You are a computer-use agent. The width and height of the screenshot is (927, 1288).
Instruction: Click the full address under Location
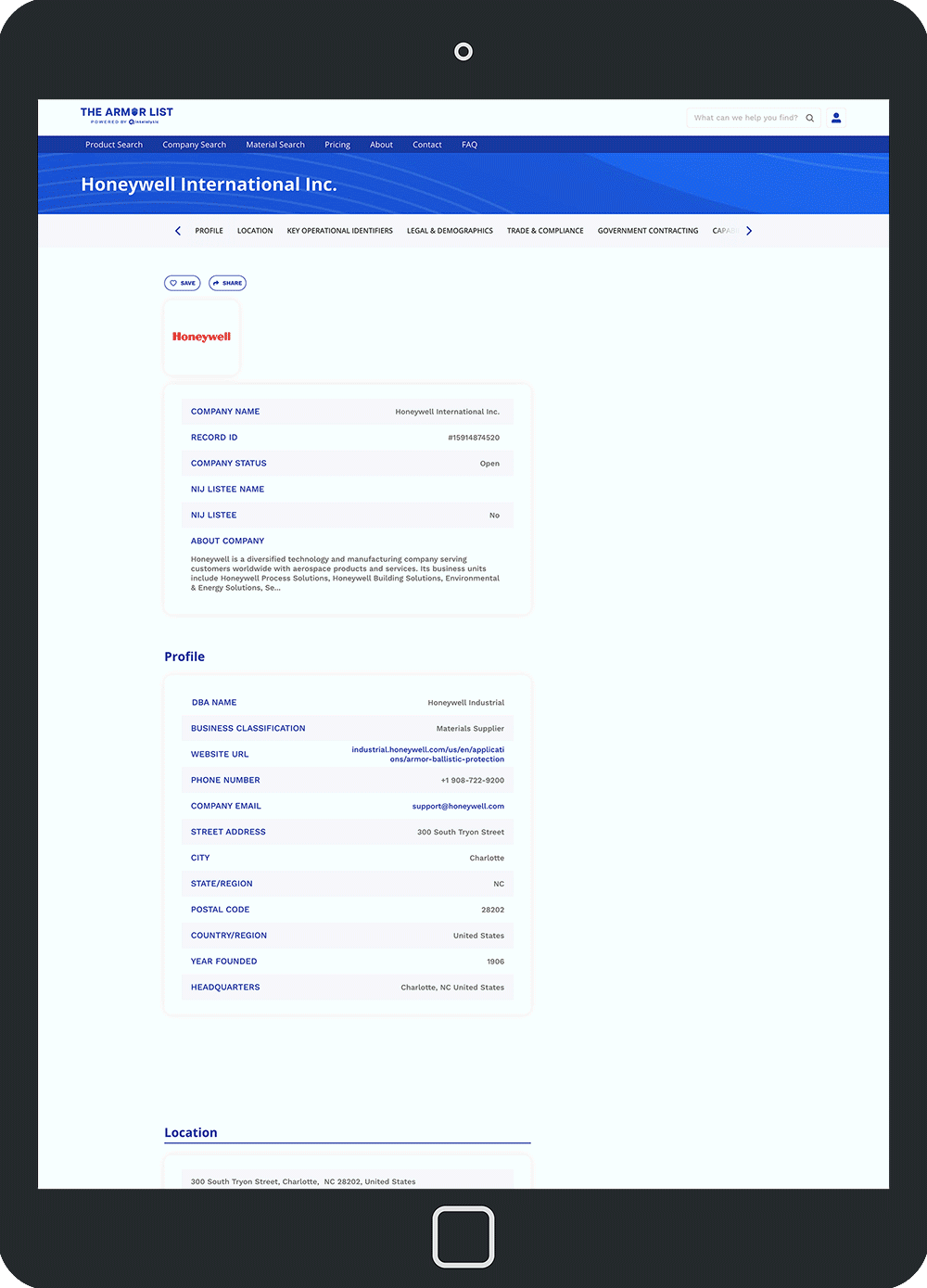(x=303, y=1181)
